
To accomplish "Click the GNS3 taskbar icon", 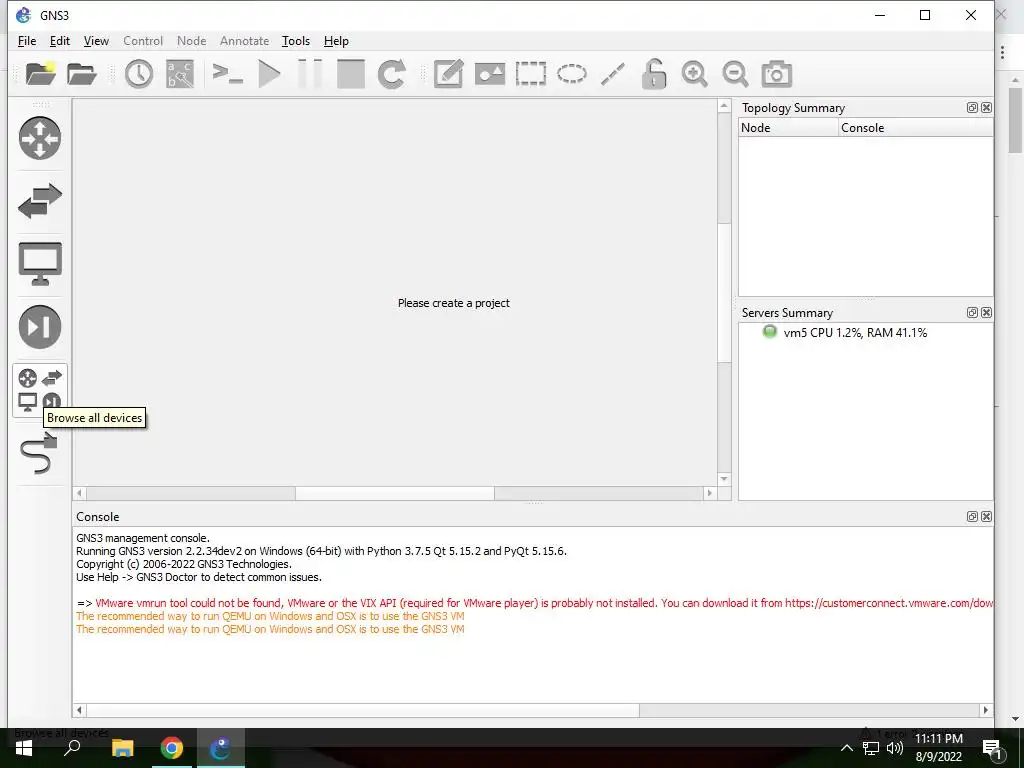I will point(221,748).
